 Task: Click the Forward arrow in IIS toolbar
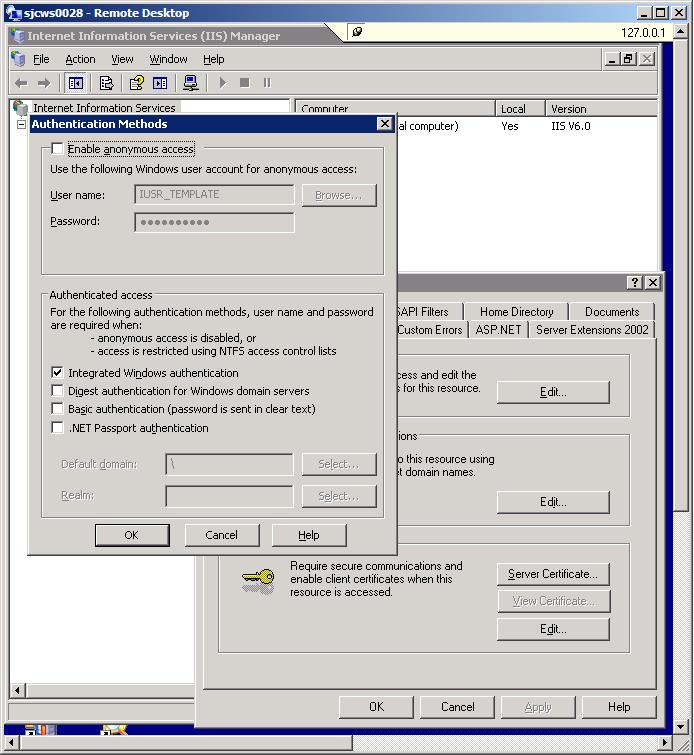(x=43, y=83)
